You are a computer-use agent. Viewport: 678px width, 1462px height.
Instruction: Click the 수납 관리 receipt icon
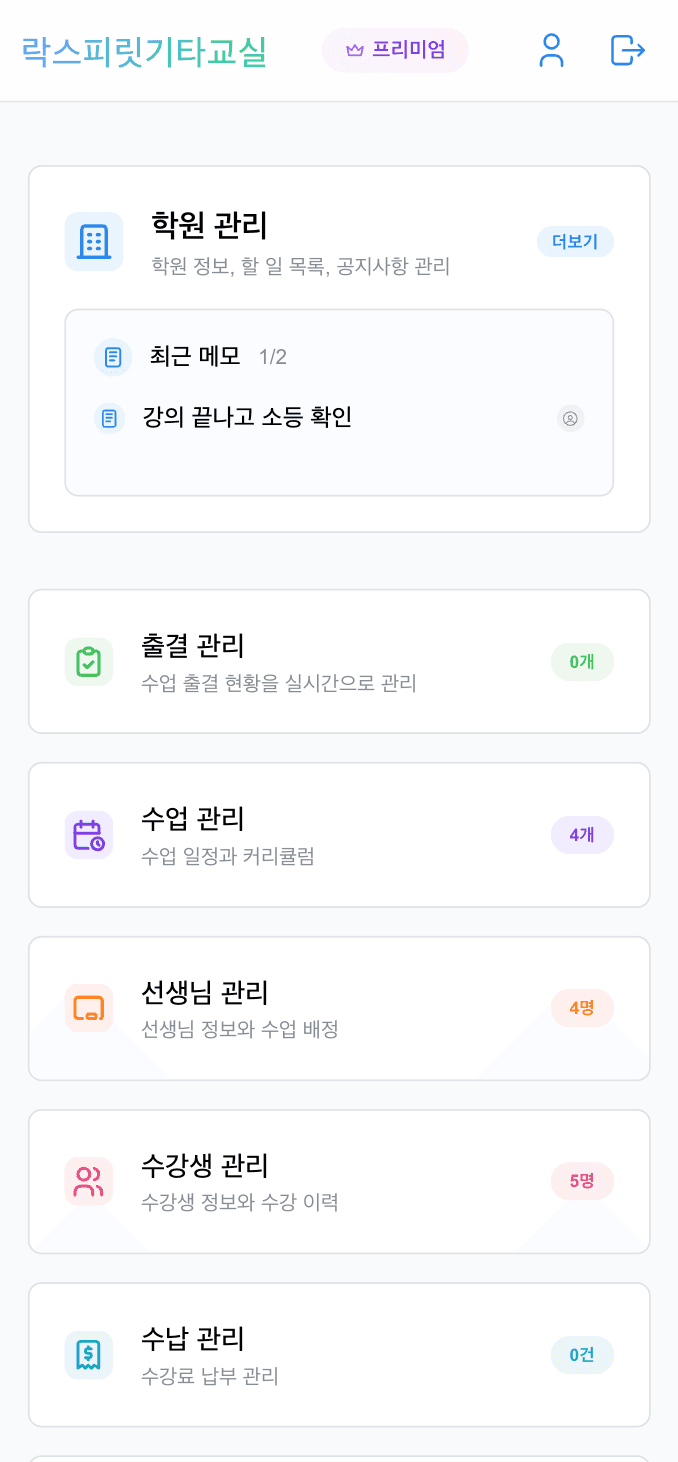(88, 1354)
